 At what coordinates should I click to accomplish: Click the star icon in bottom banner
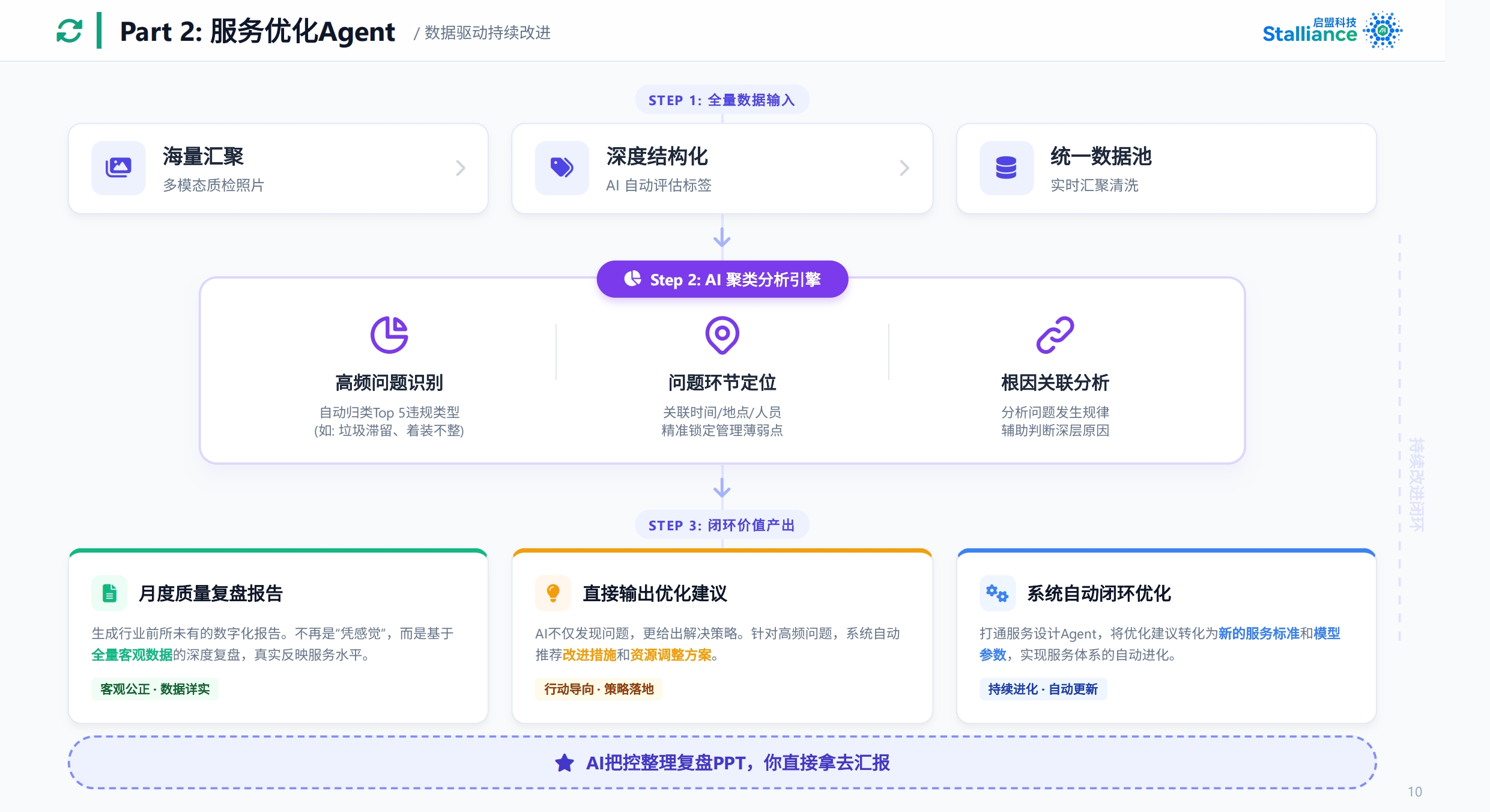click(x=564, y=763)
